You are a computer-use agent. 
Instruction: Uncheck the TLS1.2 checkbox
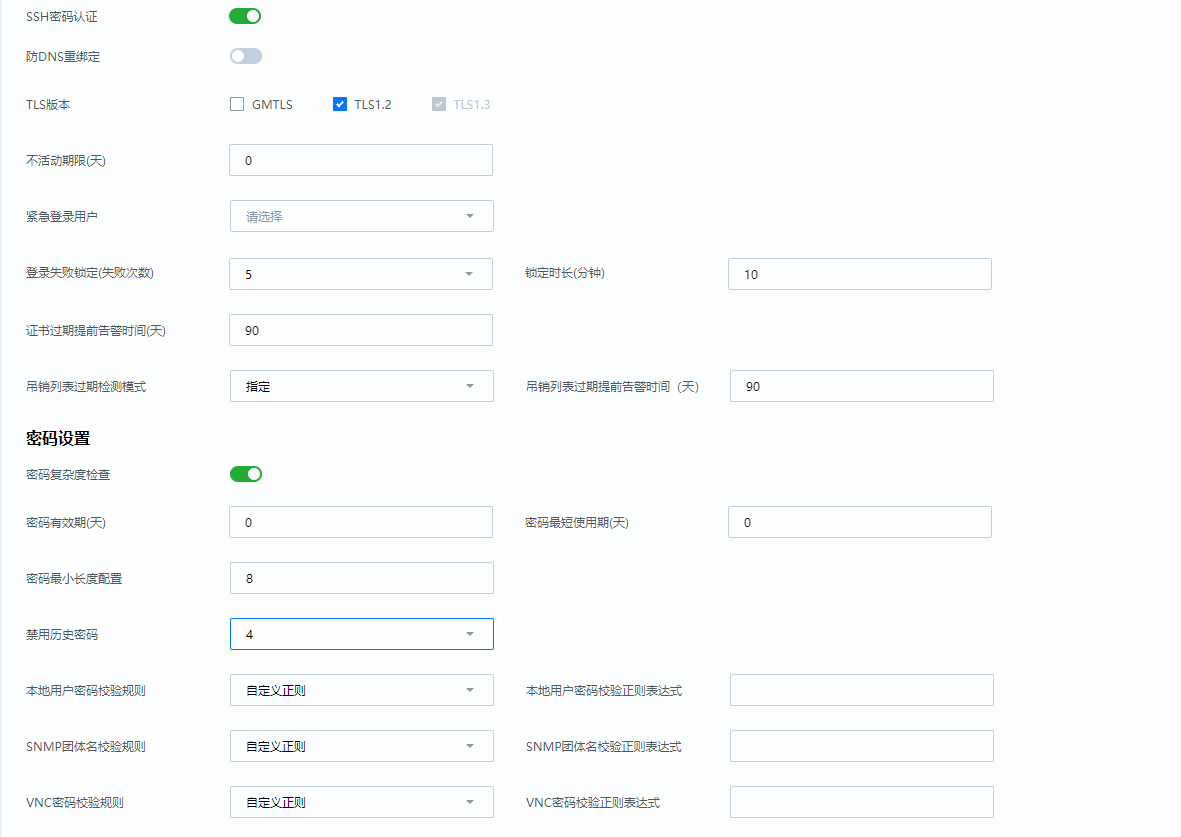pyautogui.click(x=340, y=104)
